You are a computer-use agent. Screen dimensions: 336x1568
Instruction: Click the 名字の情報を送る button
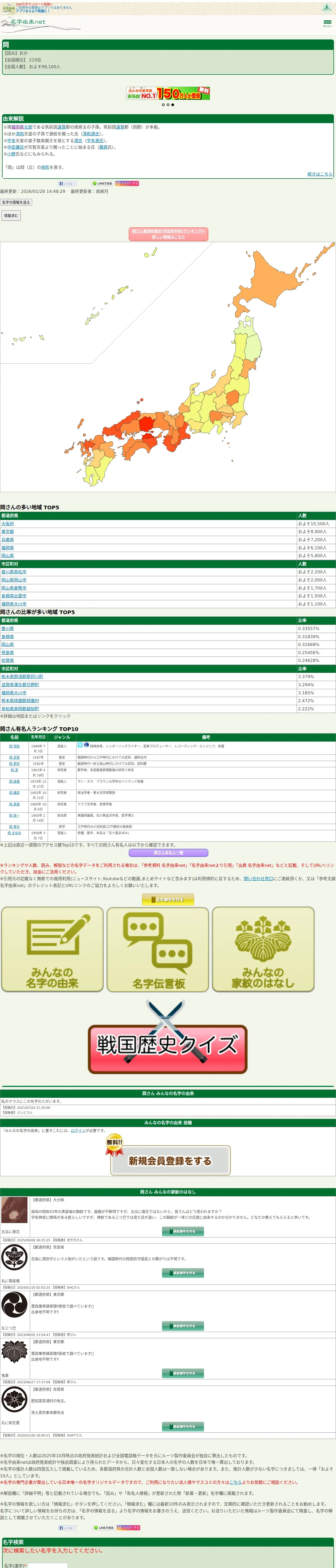click(x=16, y=202)
